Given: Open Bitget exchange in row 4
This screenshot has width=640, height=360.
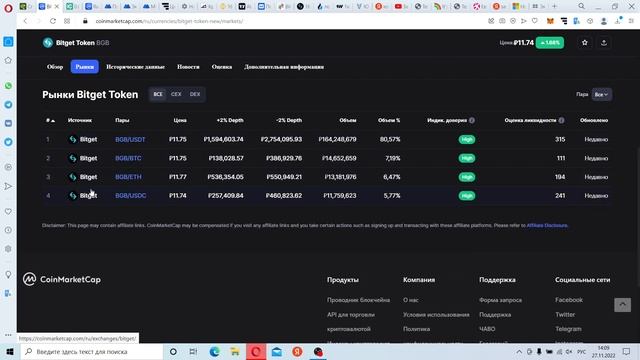Looking at the screenshot, I should [x=83, y=196].
